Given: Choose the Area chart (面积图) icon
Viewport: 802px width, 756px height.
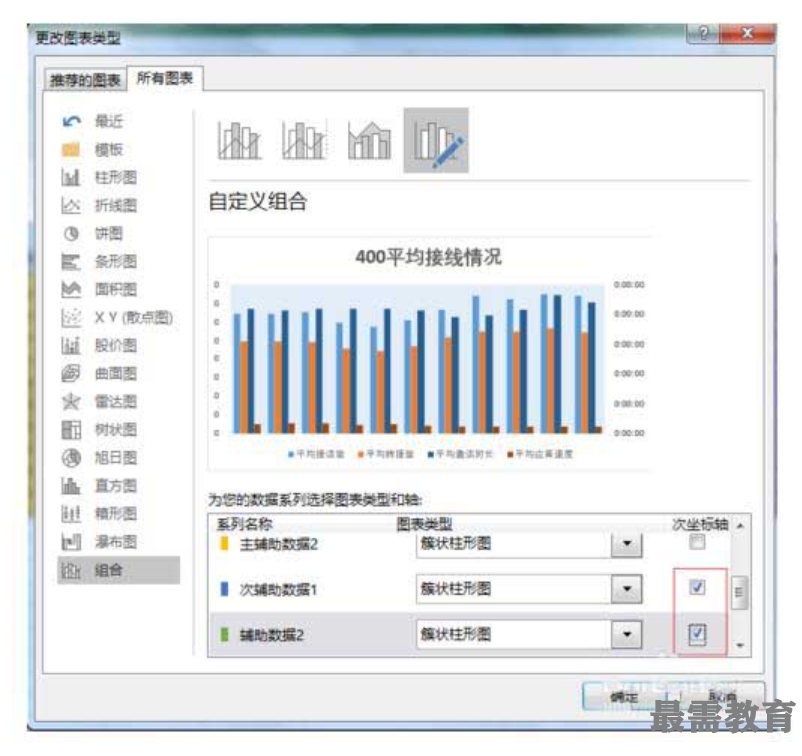Looking at the screenshot, I should 71,290.
